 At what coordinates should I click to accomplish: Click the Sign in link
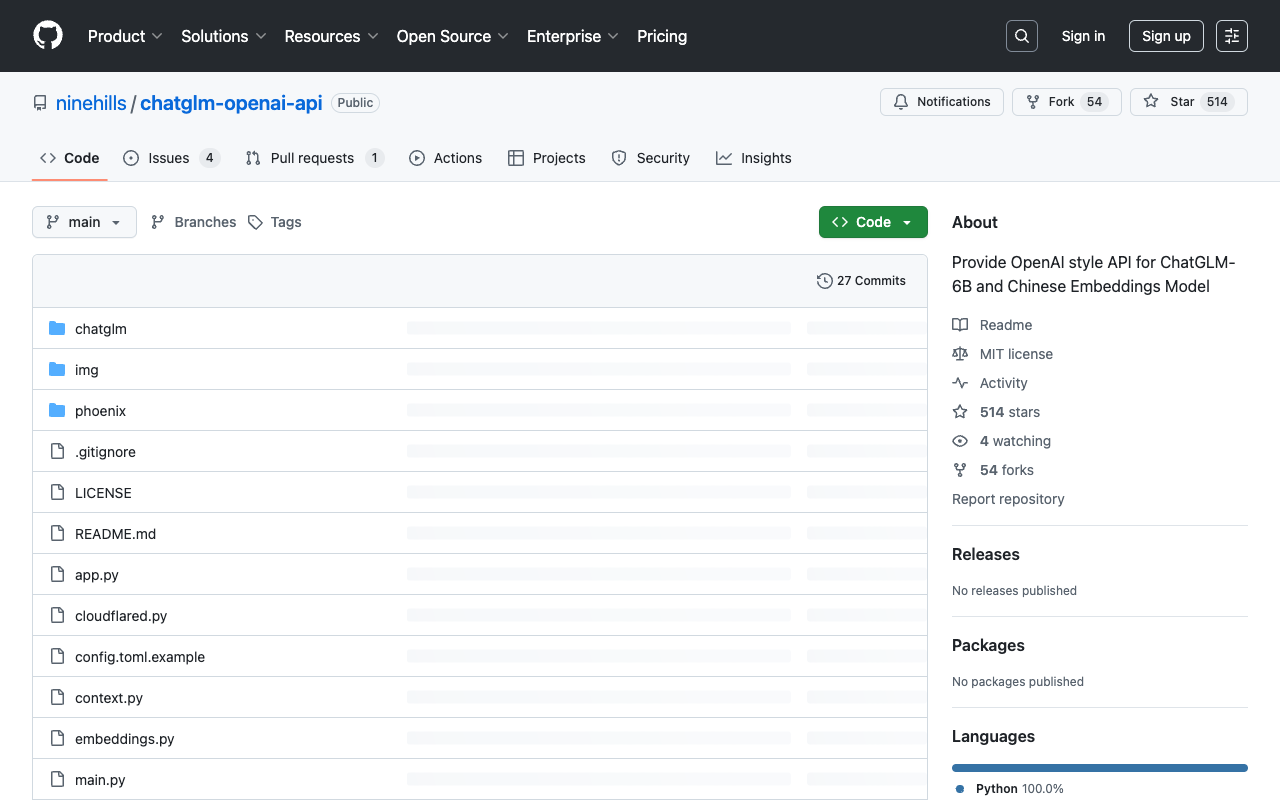click(x=1083, y=36)
